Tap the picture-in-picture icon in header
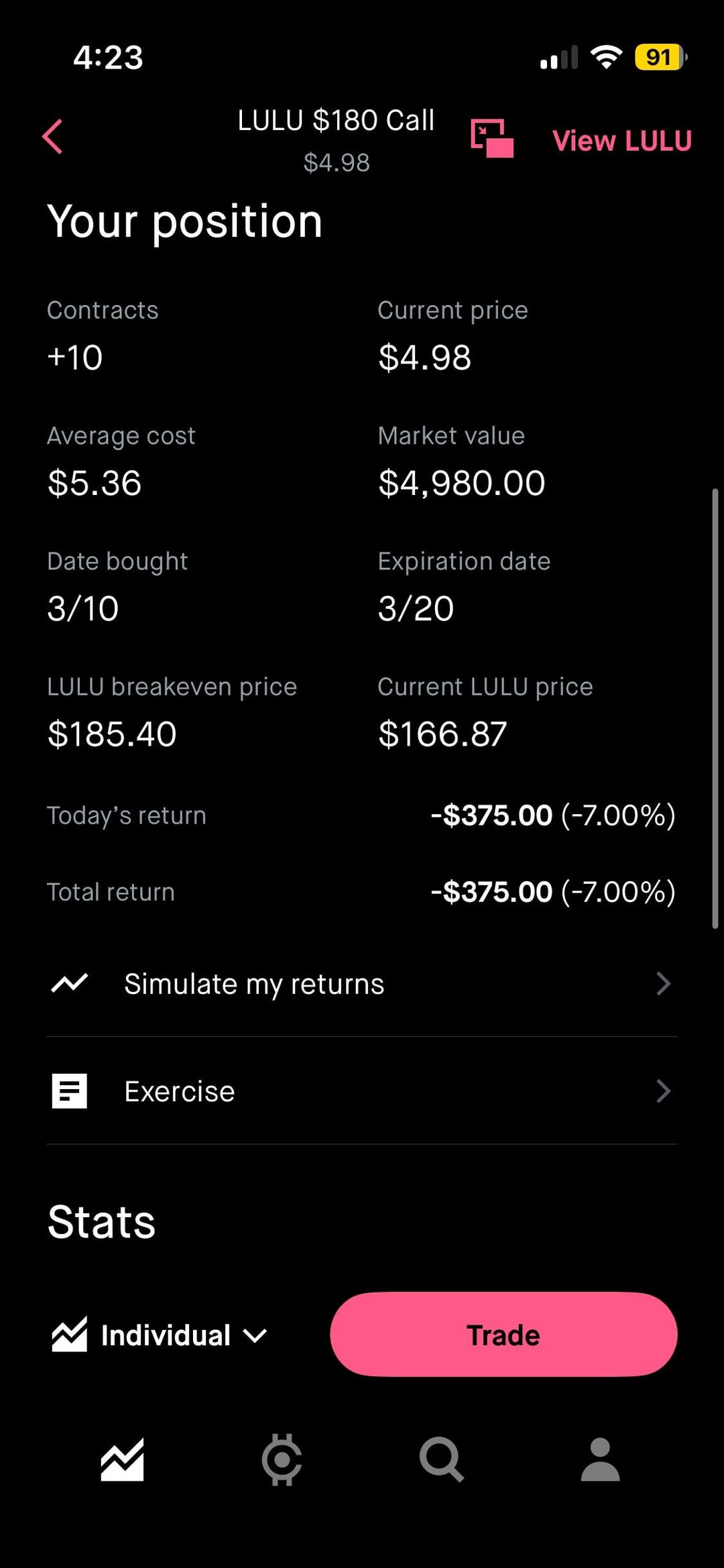This screenshot has height=1568, width=724. 491,139
